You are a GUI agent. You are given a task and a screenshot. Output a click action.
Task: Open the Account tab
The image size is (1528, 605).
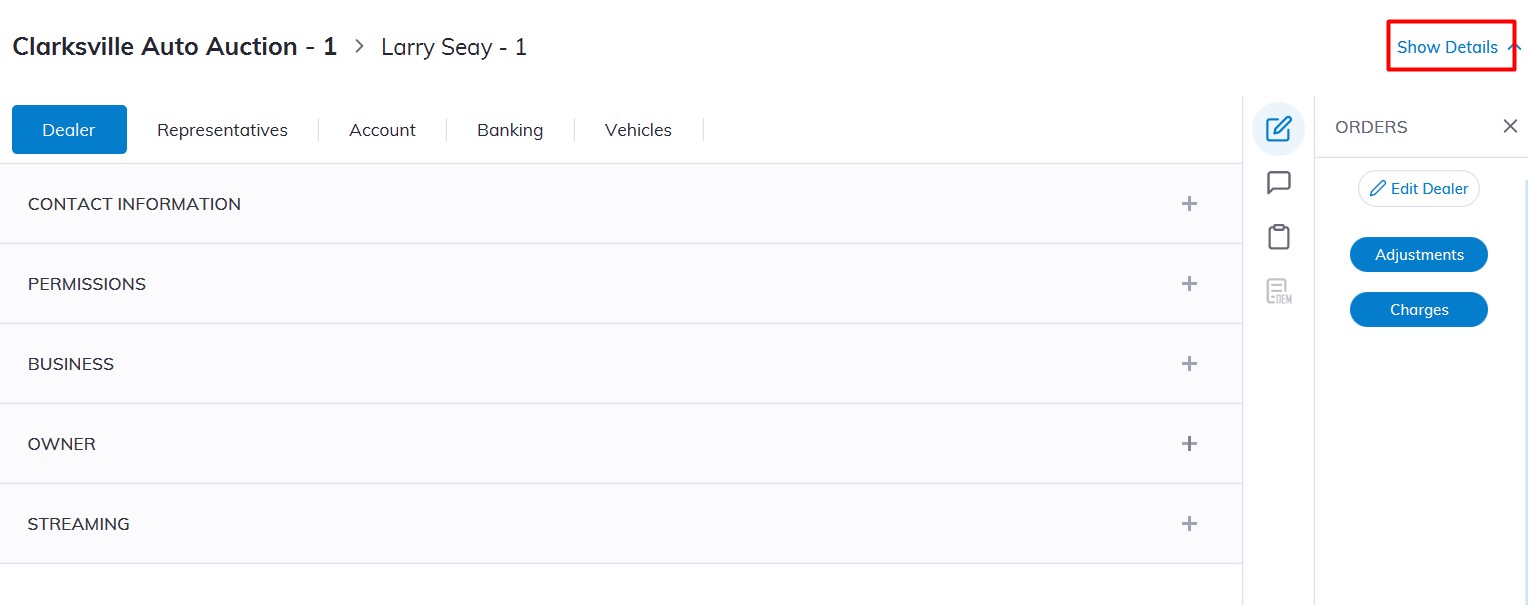pyautogui.click(x=382, y=130)
